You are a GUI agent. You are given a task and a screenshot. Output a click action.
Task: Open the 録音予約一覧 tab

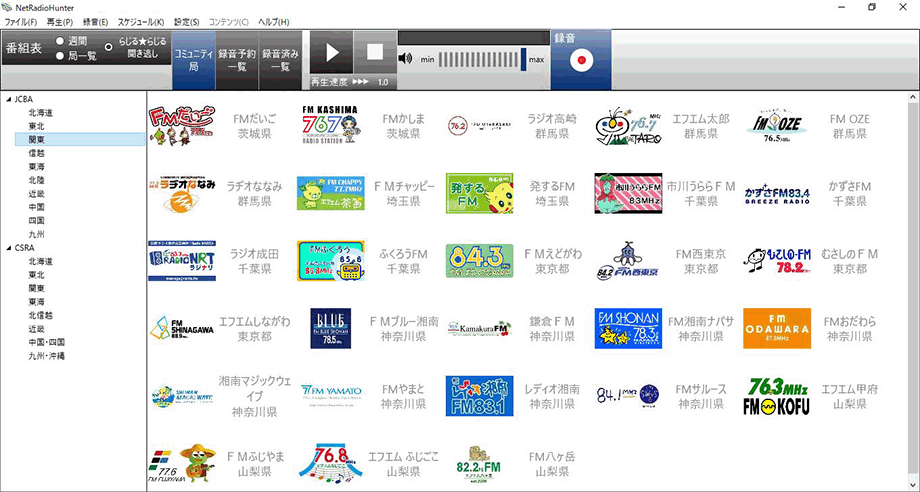237,60
